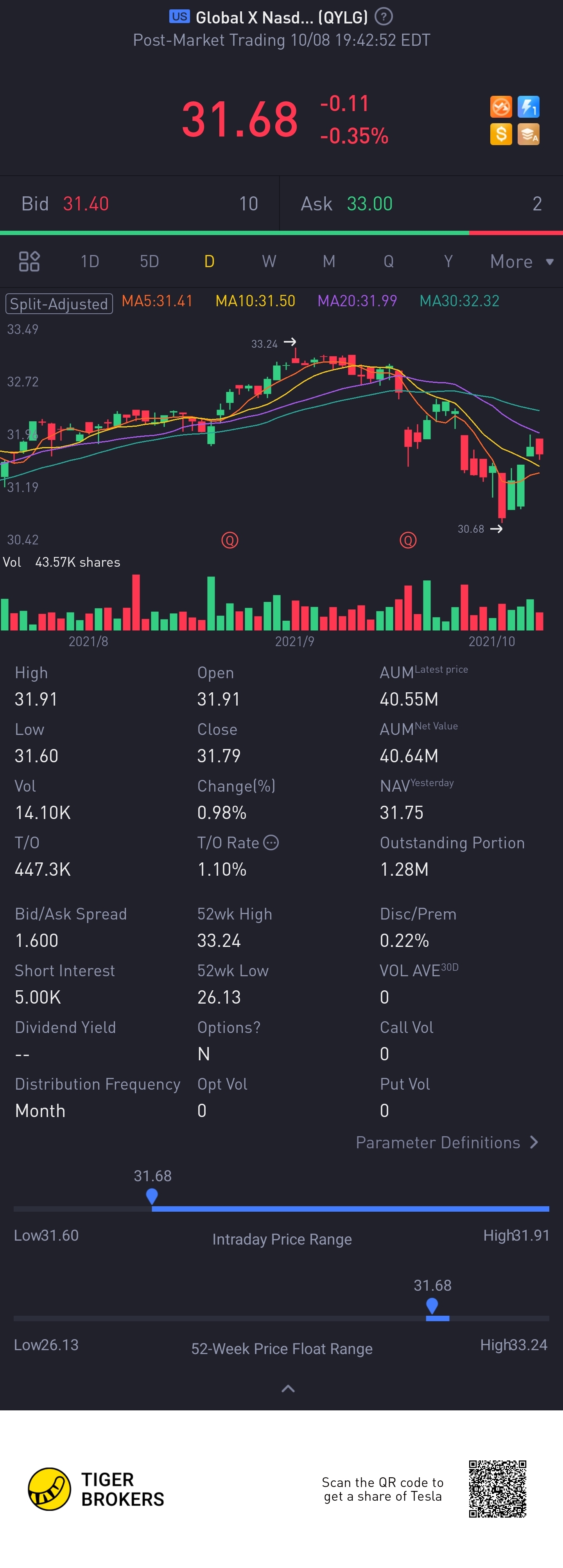
Task: Select the Y yearly chart tab
Action: click(x=448, y=261)
